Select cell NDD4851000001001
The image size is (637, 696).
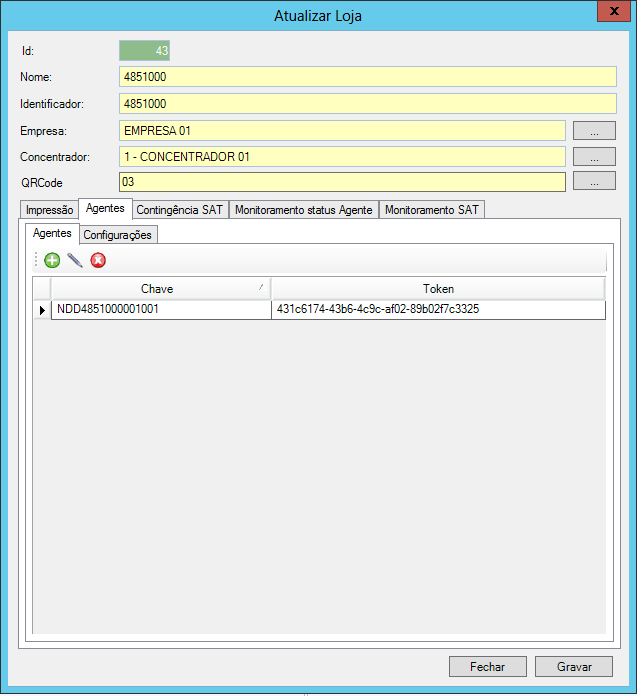[x=161, y=309]
